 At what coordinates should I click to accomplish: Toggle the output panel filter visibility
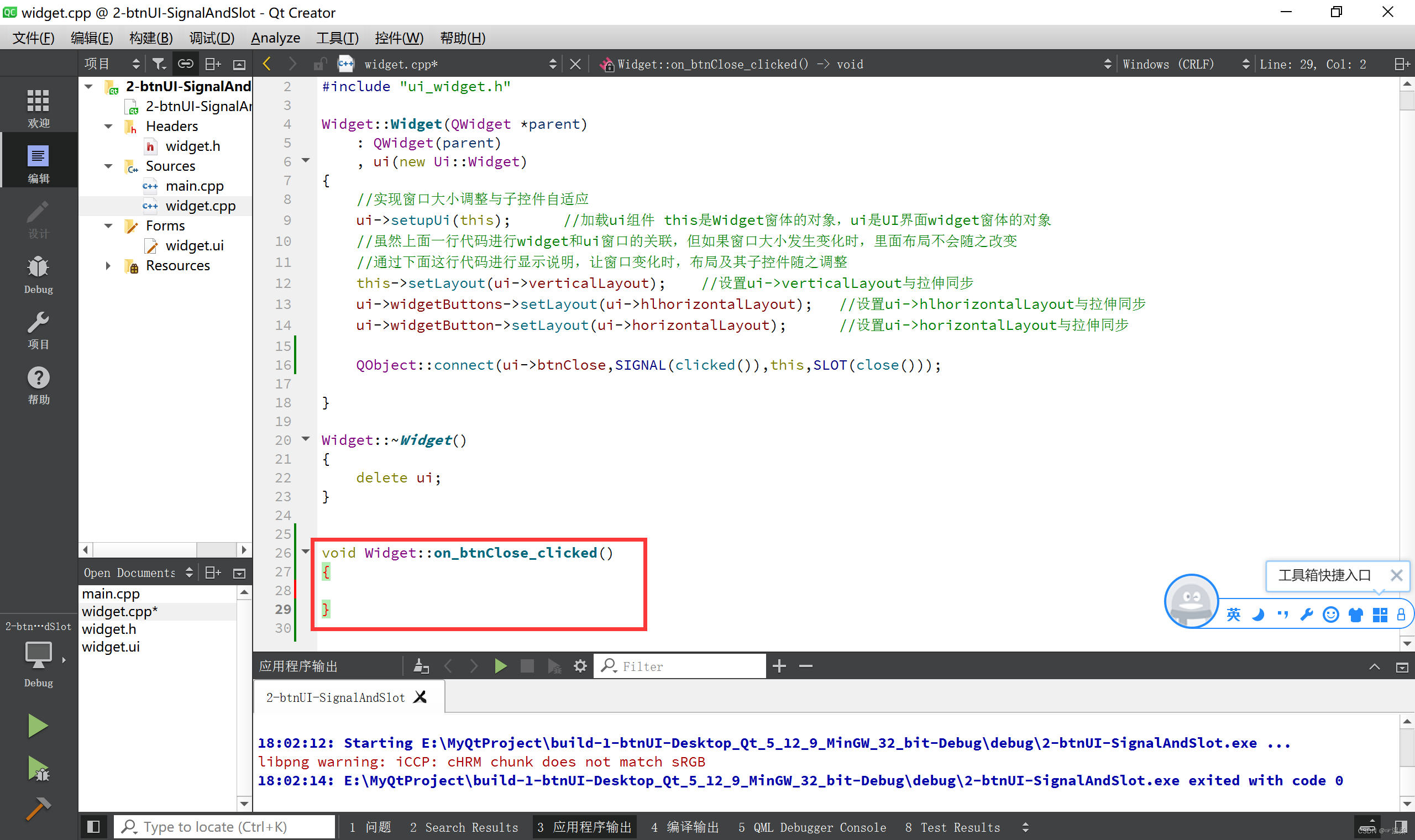pyautogui.click(x=608, y=665)
